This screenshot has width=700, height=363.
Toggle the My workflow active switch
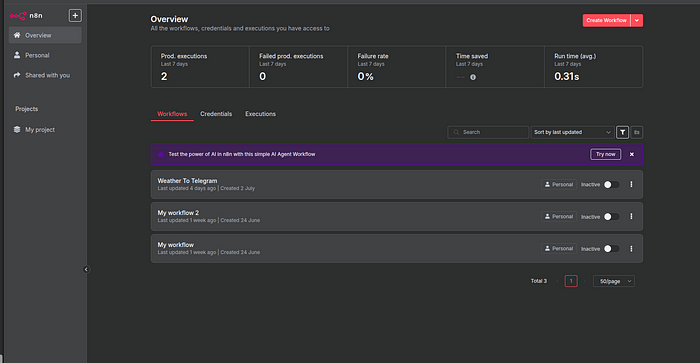coord(612,249)
